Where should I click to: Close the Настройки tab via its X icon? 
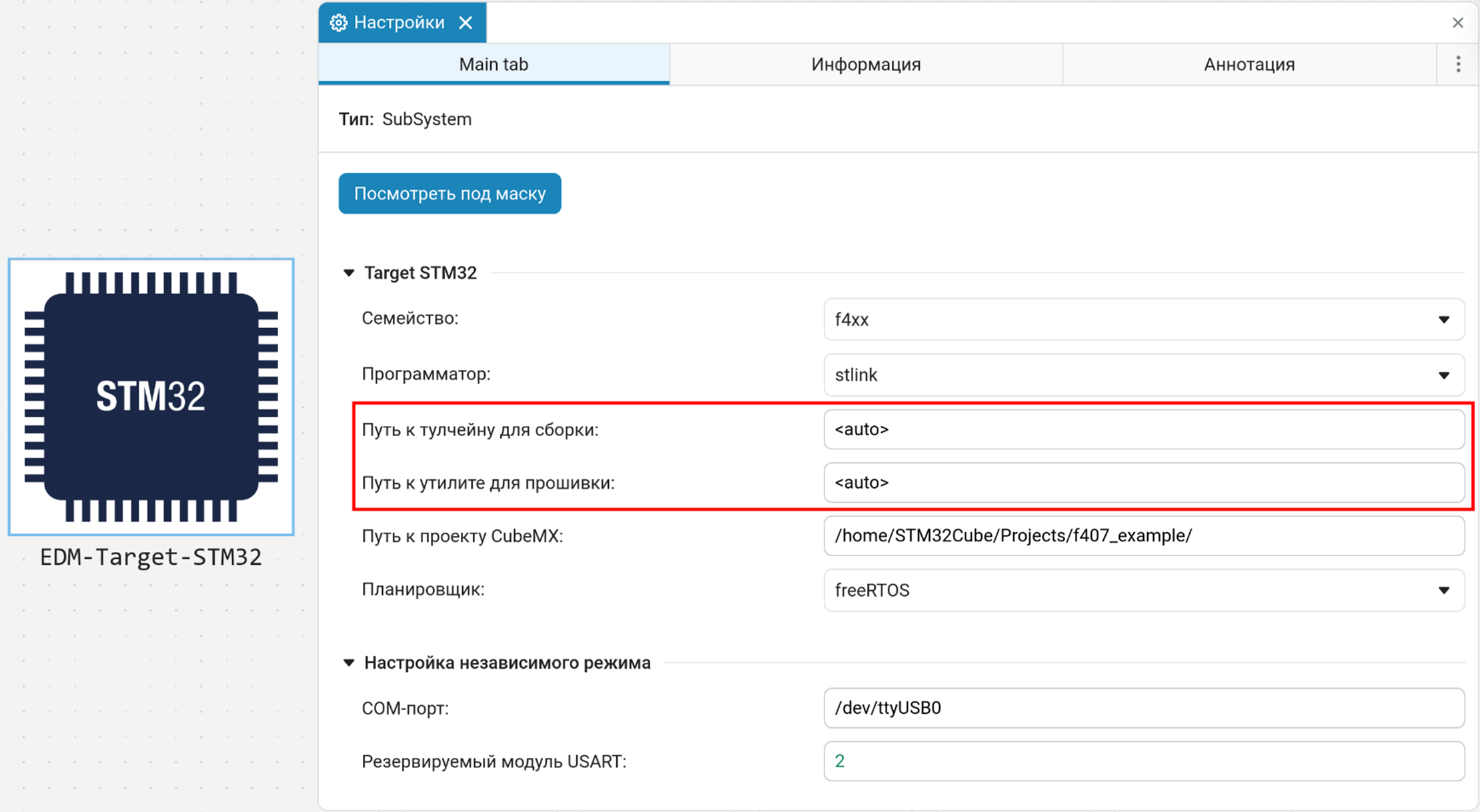click(x=466, y=22)
